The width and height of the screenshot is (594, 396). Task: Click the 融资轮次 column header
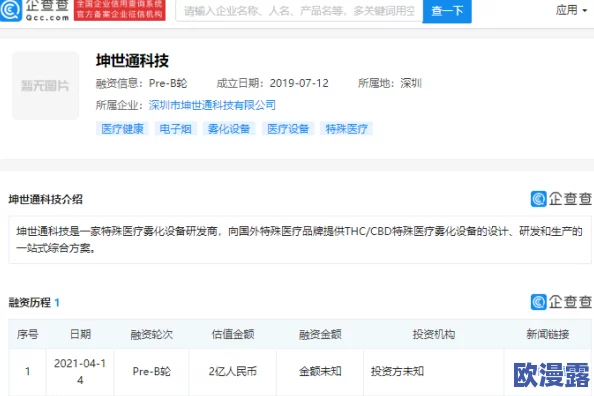point(152,334)
